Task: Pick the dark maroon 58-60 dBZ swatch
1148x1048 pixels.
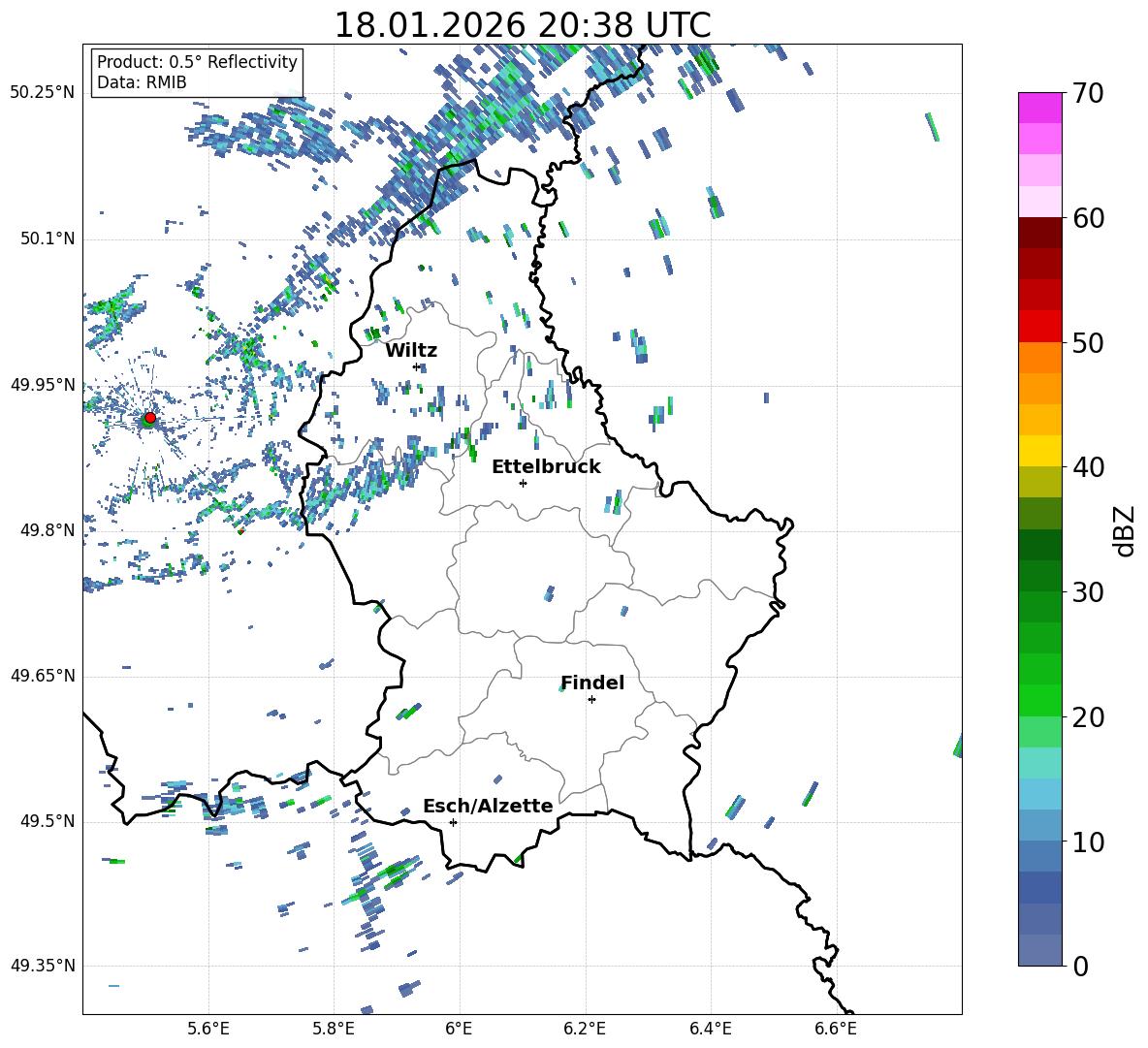Action: (1039, 233)
